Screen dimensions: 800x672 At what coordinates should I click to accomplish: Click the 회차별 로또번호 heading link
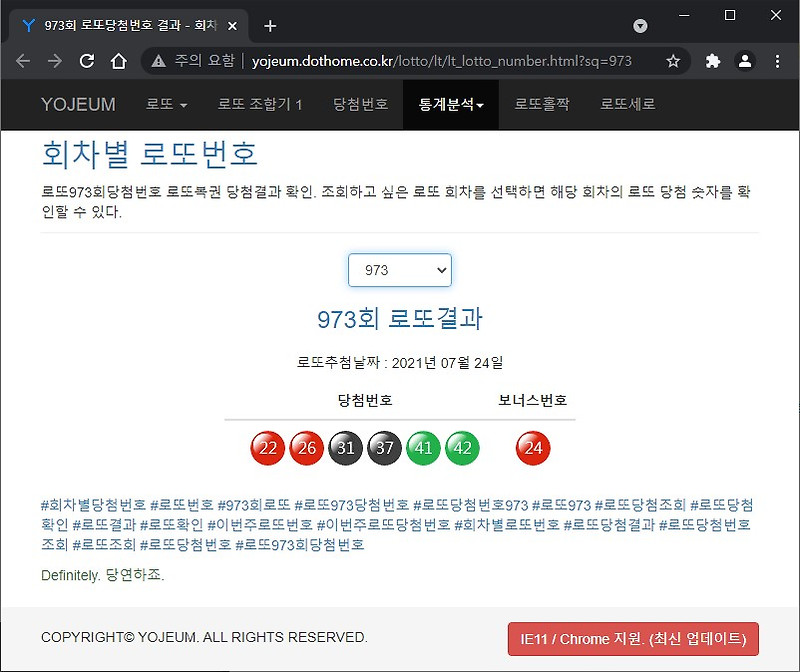(149, 154)
